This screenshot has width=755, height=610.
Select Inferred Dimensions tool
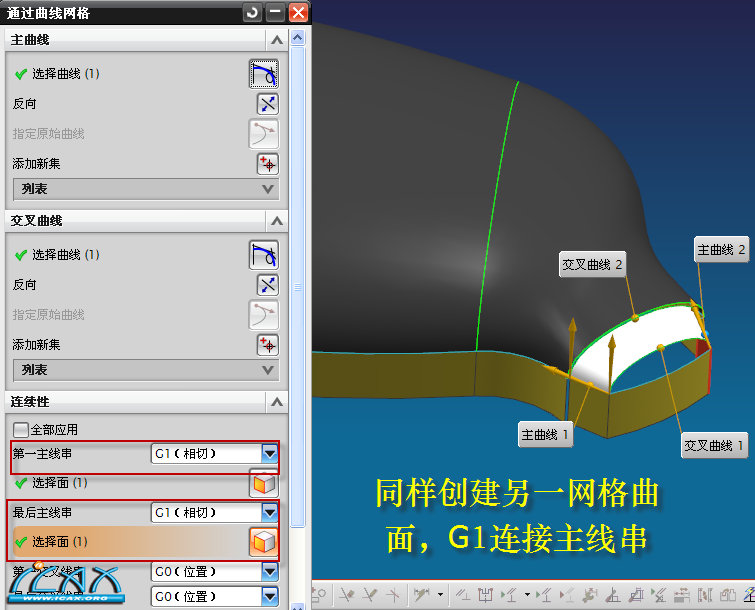(422, 595)
